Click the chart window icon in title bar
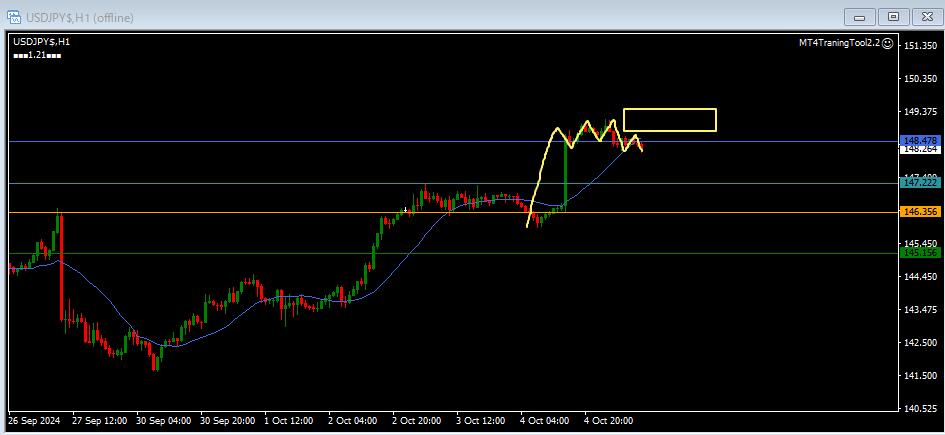Screen dimensions: 945x435 coord(14,17)
